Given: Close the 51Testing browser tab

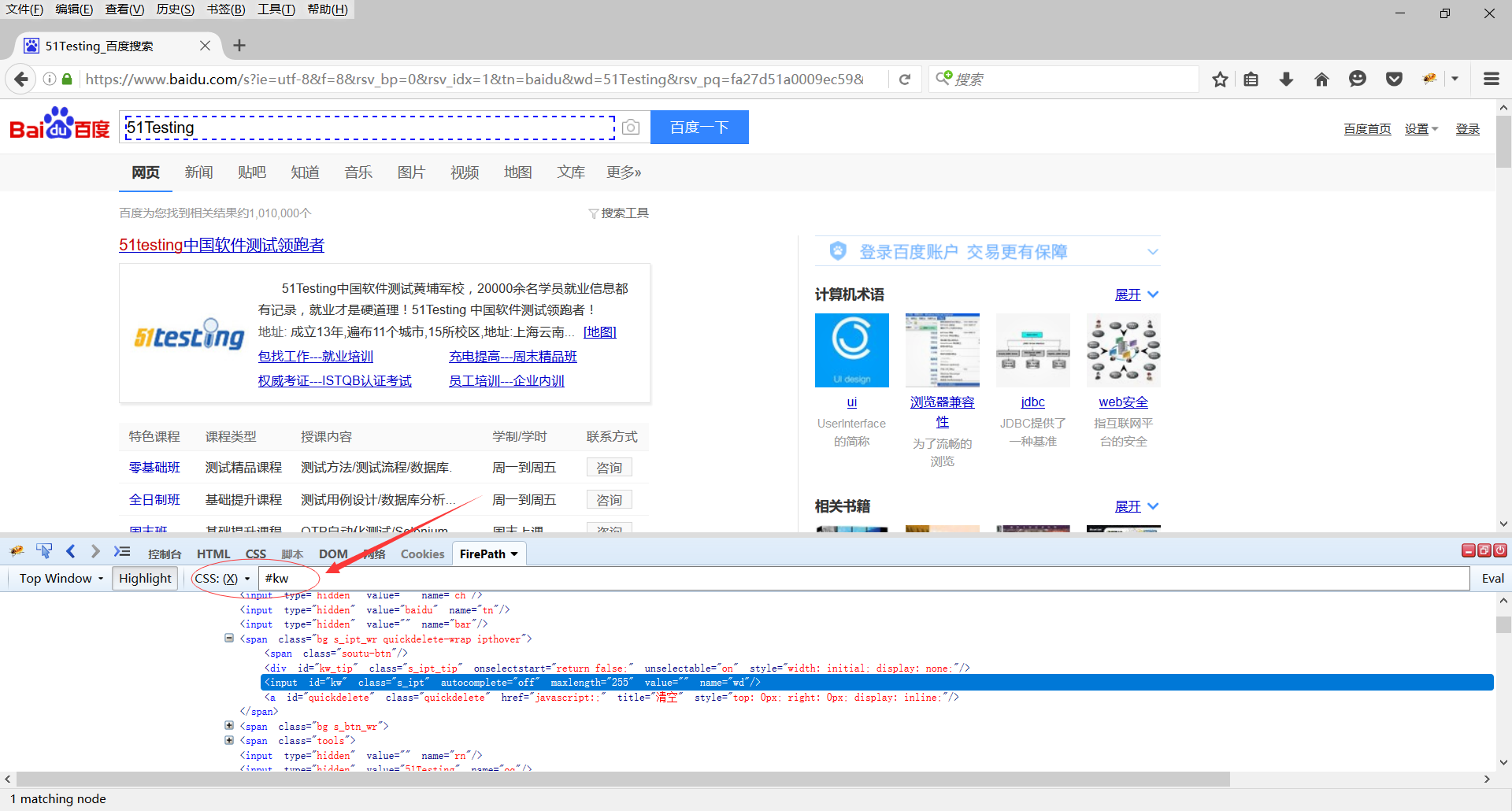Looking at the screenshot, I should coord(205,46).
